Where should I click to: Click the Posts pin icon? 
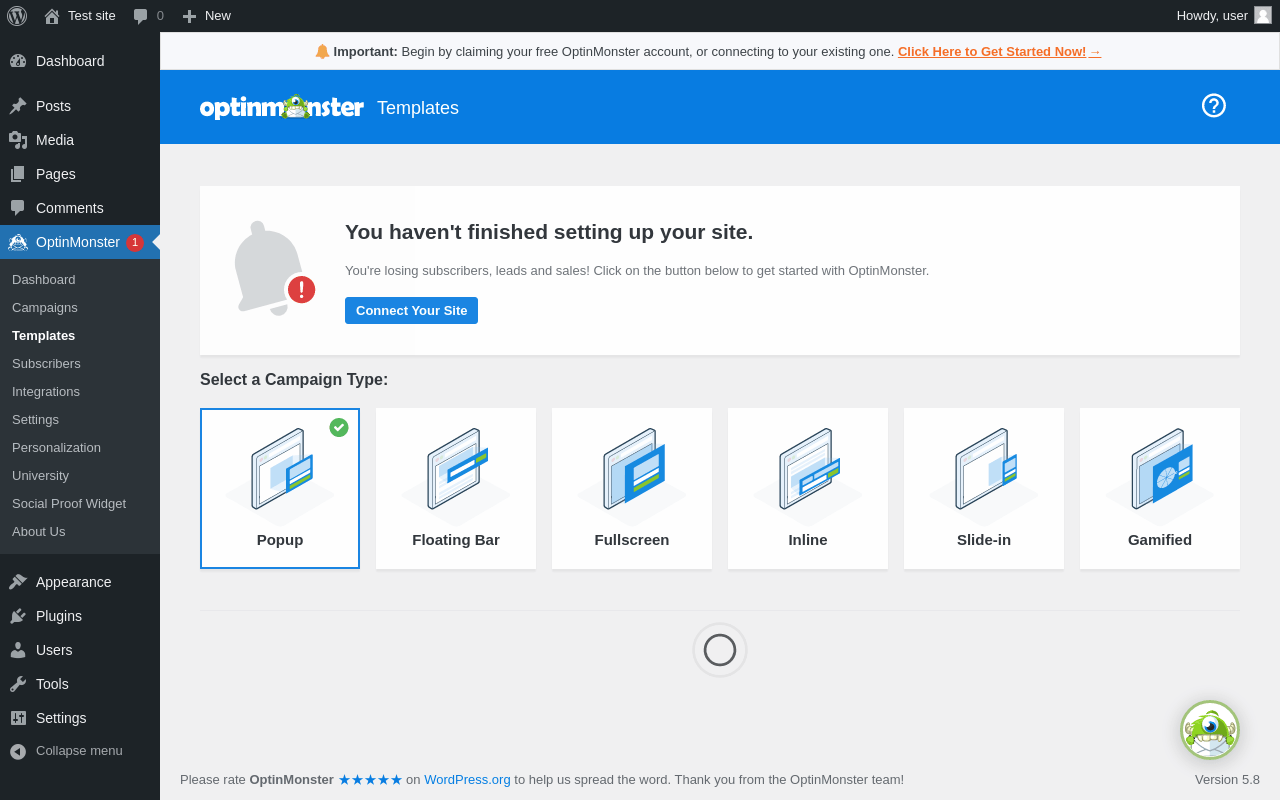pos(18,106)
